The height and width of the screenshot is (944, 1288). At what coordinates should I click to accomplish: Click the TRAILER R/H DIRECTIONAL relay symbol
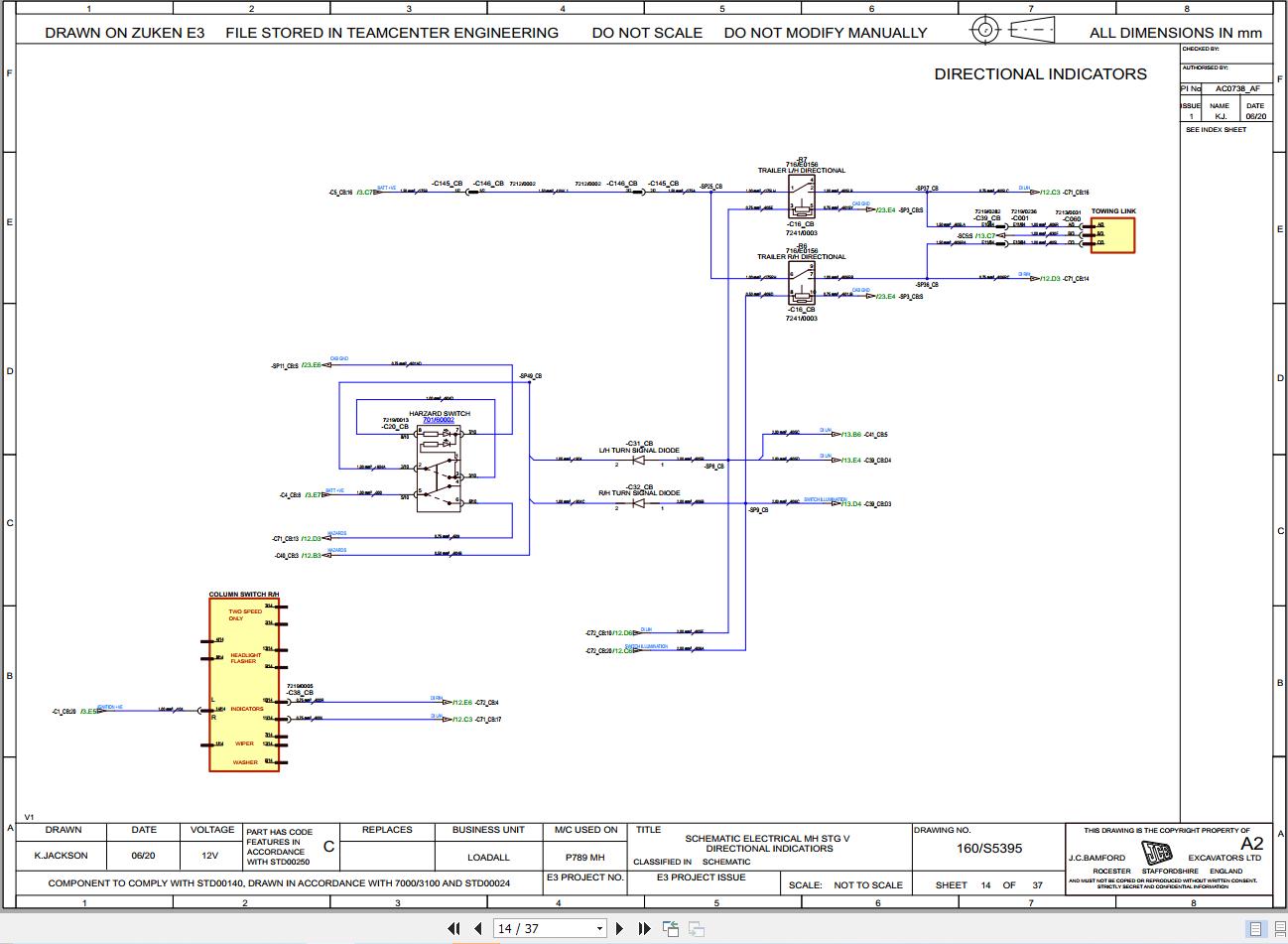click(802, 284)
